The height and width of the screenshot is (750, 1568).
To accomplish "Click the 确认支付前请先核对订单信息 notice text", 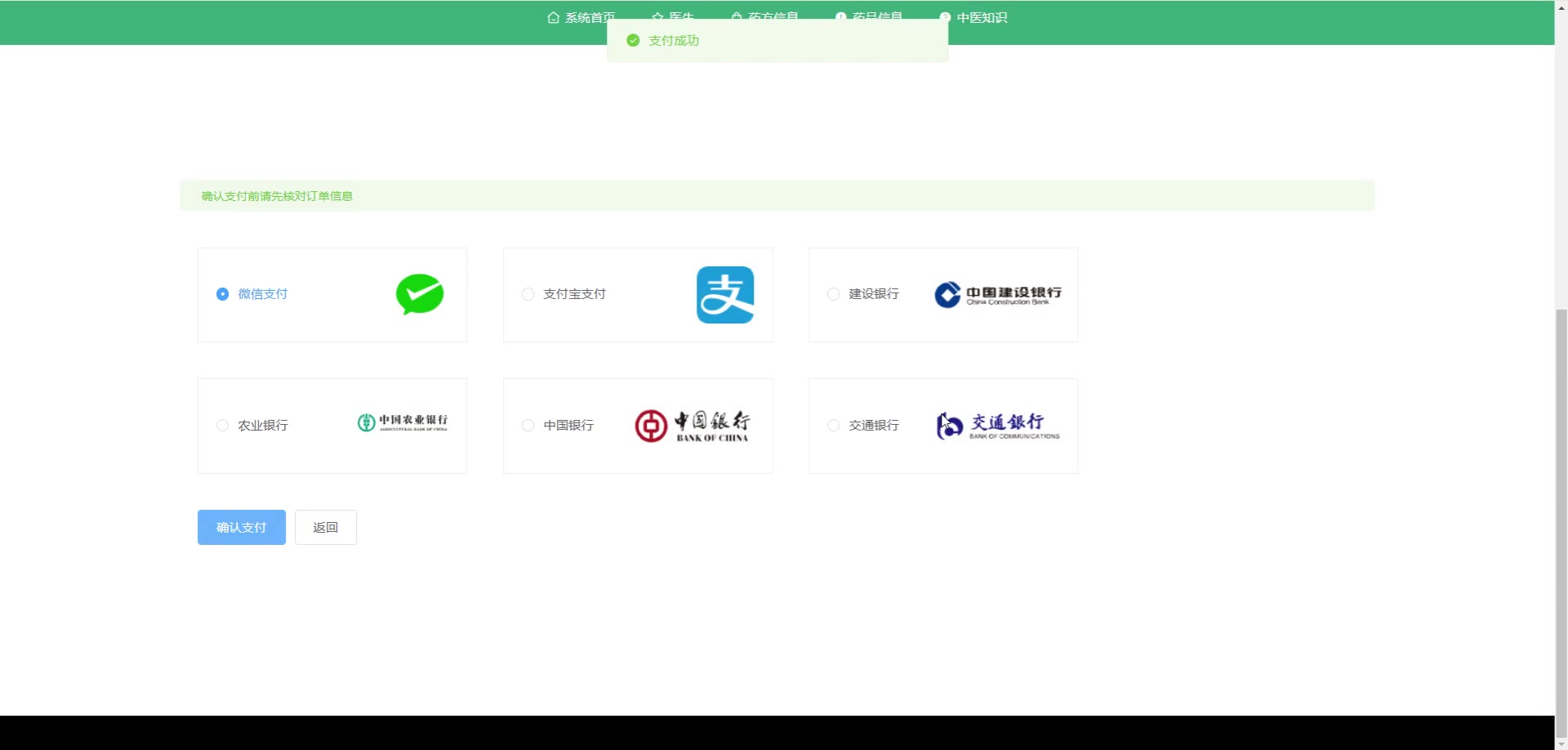I will (277, 196).
